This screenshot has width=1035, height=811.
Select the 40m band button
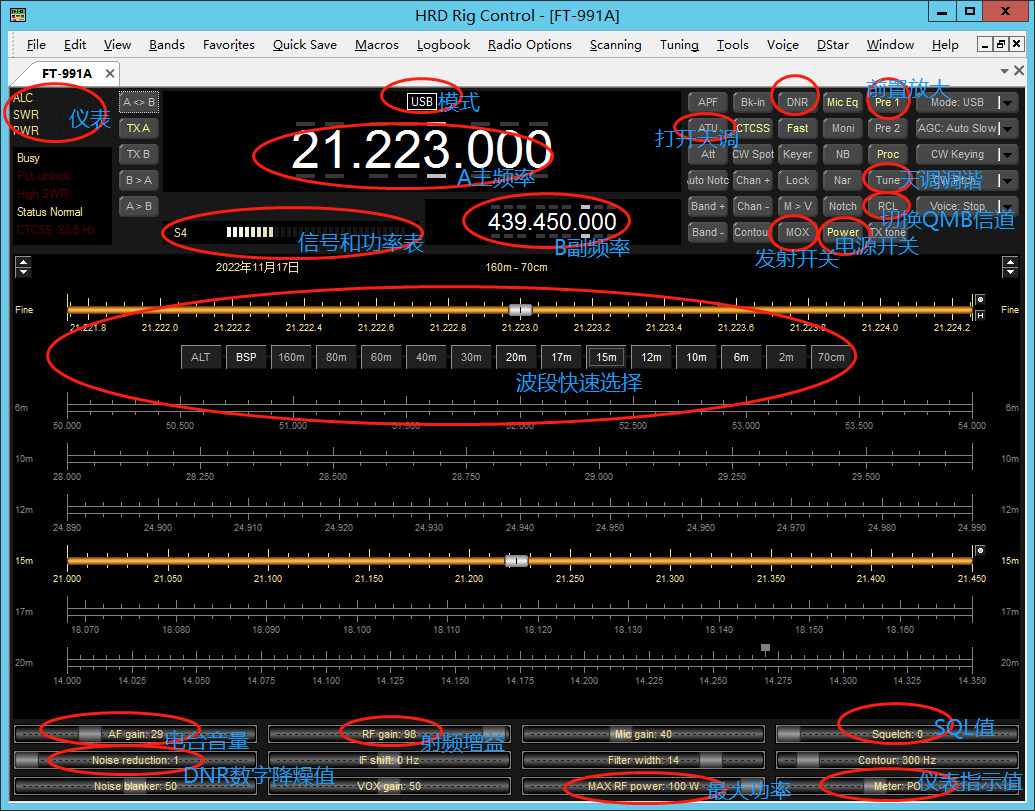coord(426,357)
